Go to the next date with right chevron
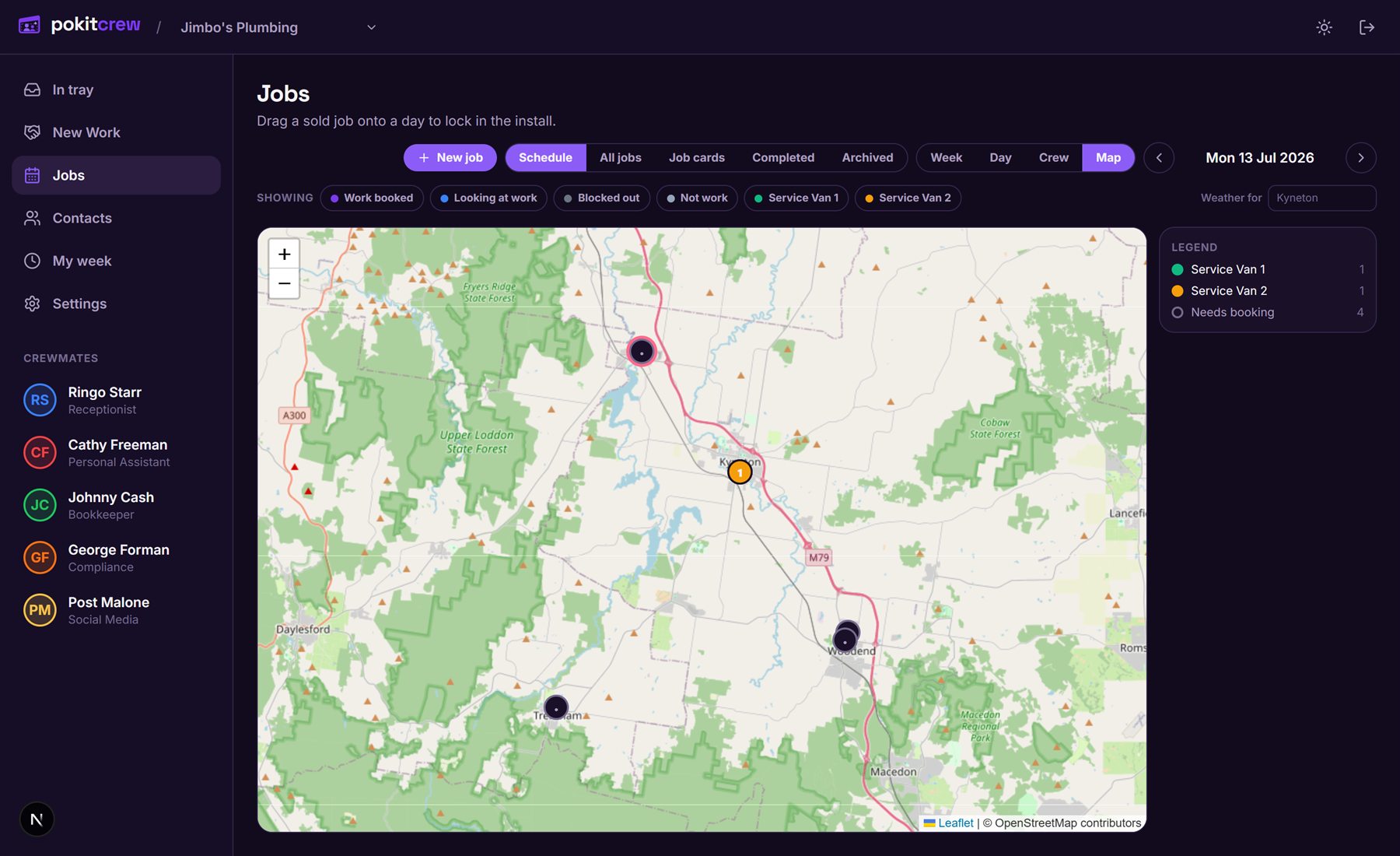Screen dimensions: 1400x856 [1360, 158]
